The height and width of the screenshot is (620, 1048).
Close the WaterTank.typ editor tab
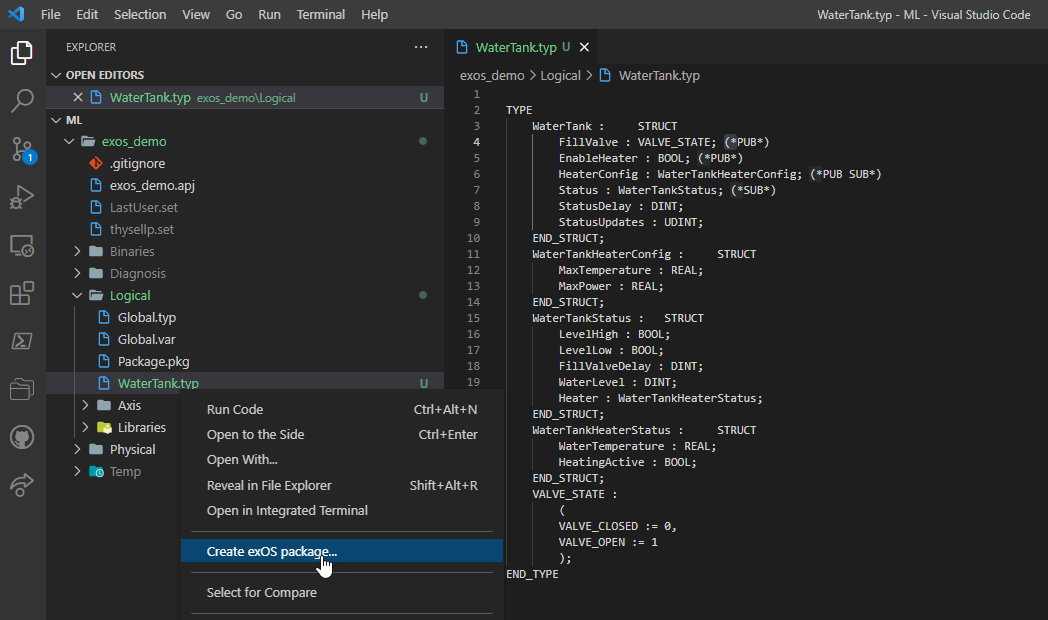[584, 47]
